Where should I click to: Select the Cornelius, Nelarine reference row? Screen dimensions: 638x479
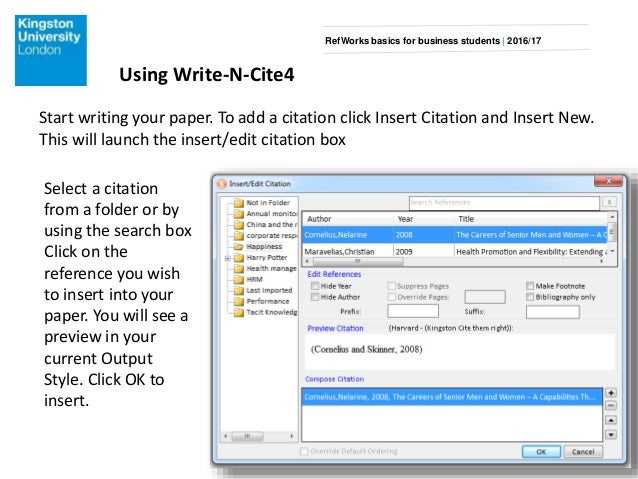[x=455, y=235]
